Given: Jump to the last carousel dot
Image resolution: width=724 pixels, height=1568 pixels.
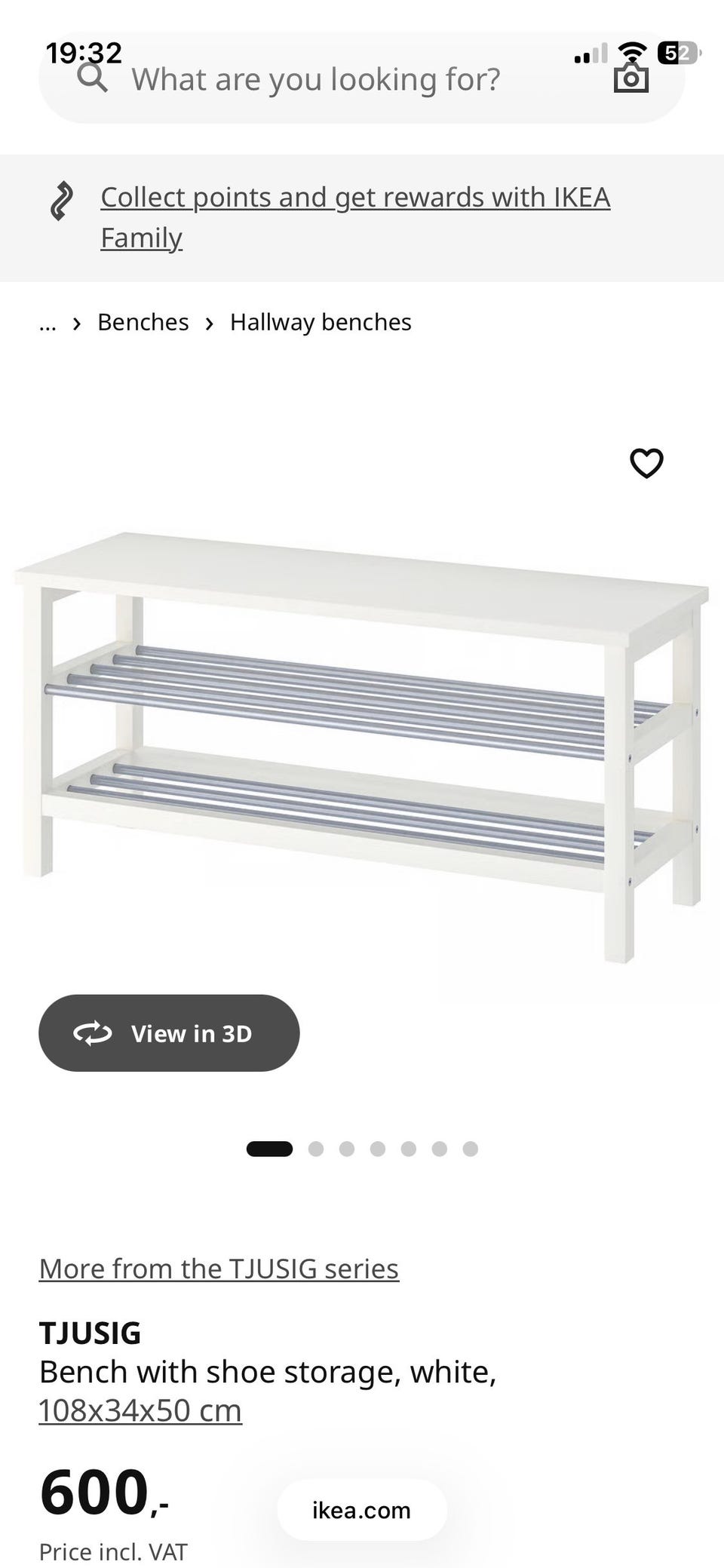Looking at the screenshot, I should (x=471, y=1149).
